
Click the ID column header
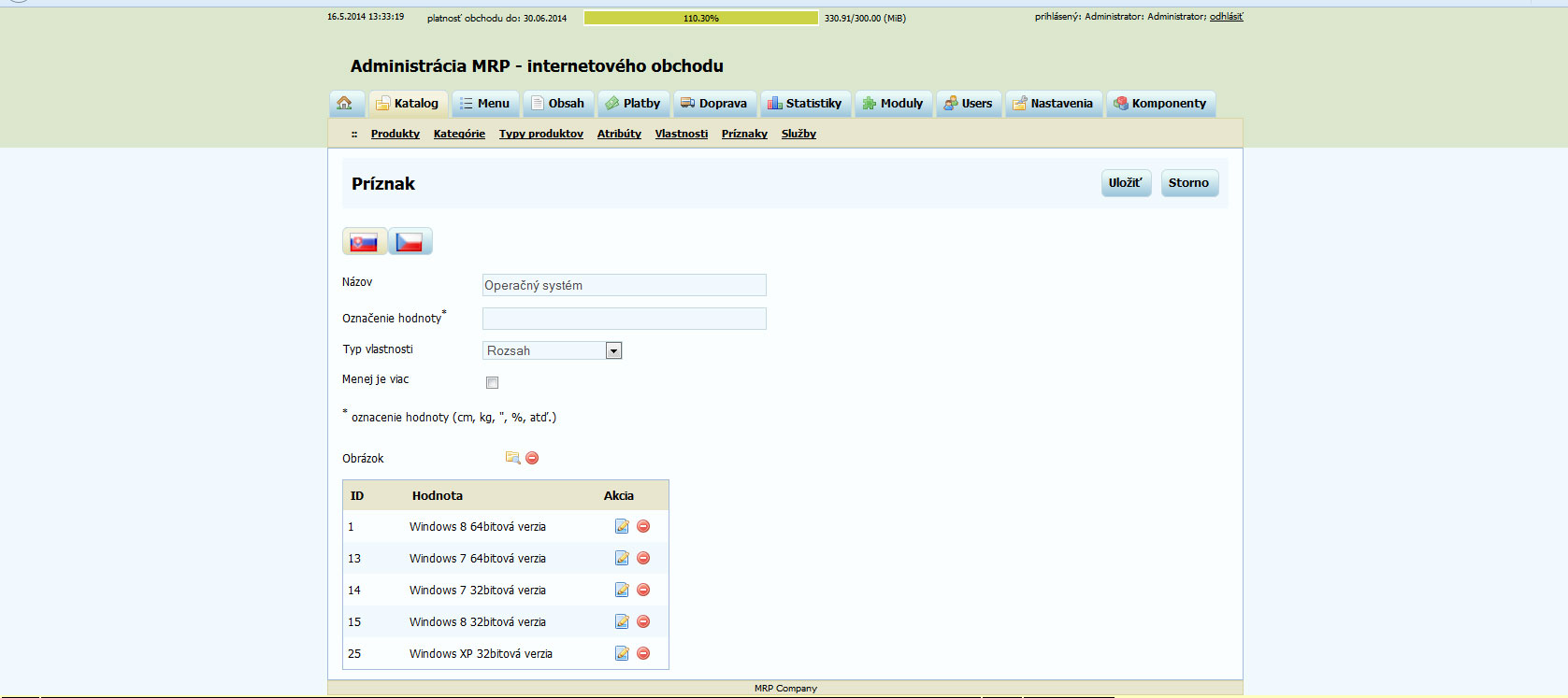point(357,496)
